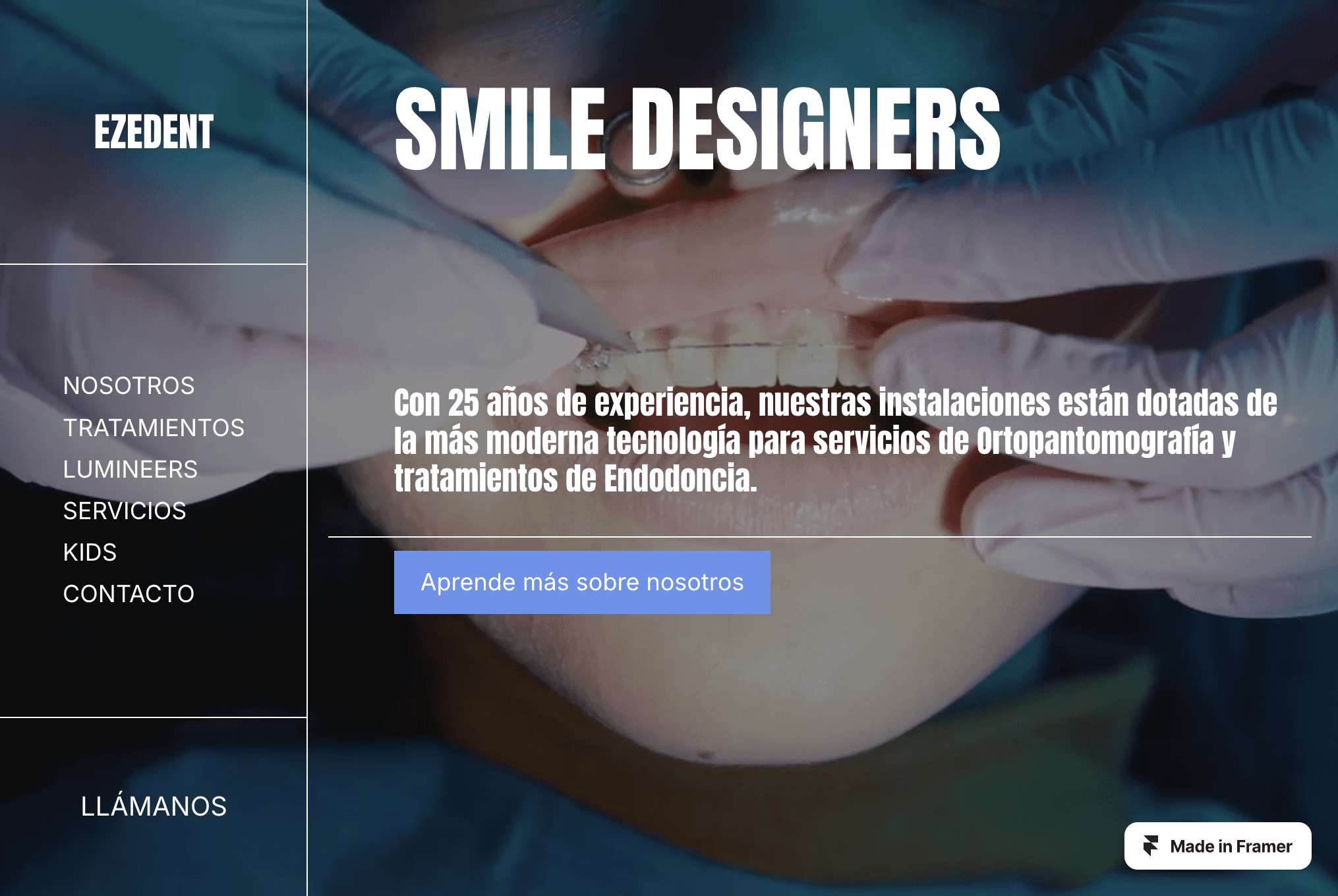Click the word SMILE in the title
1338x896 pixels.
coord(500,129)
